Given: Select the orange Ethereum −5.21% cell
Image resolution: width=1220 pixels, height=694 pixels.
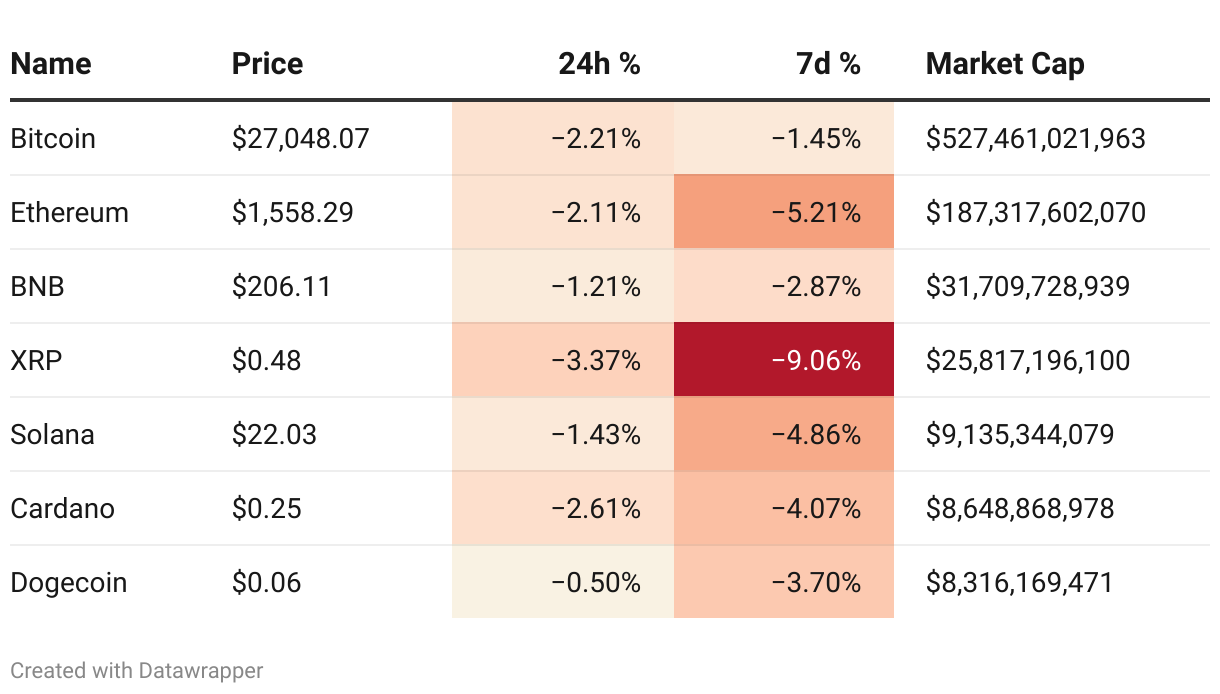Looking at the screenshot, I should click(784, 212).
